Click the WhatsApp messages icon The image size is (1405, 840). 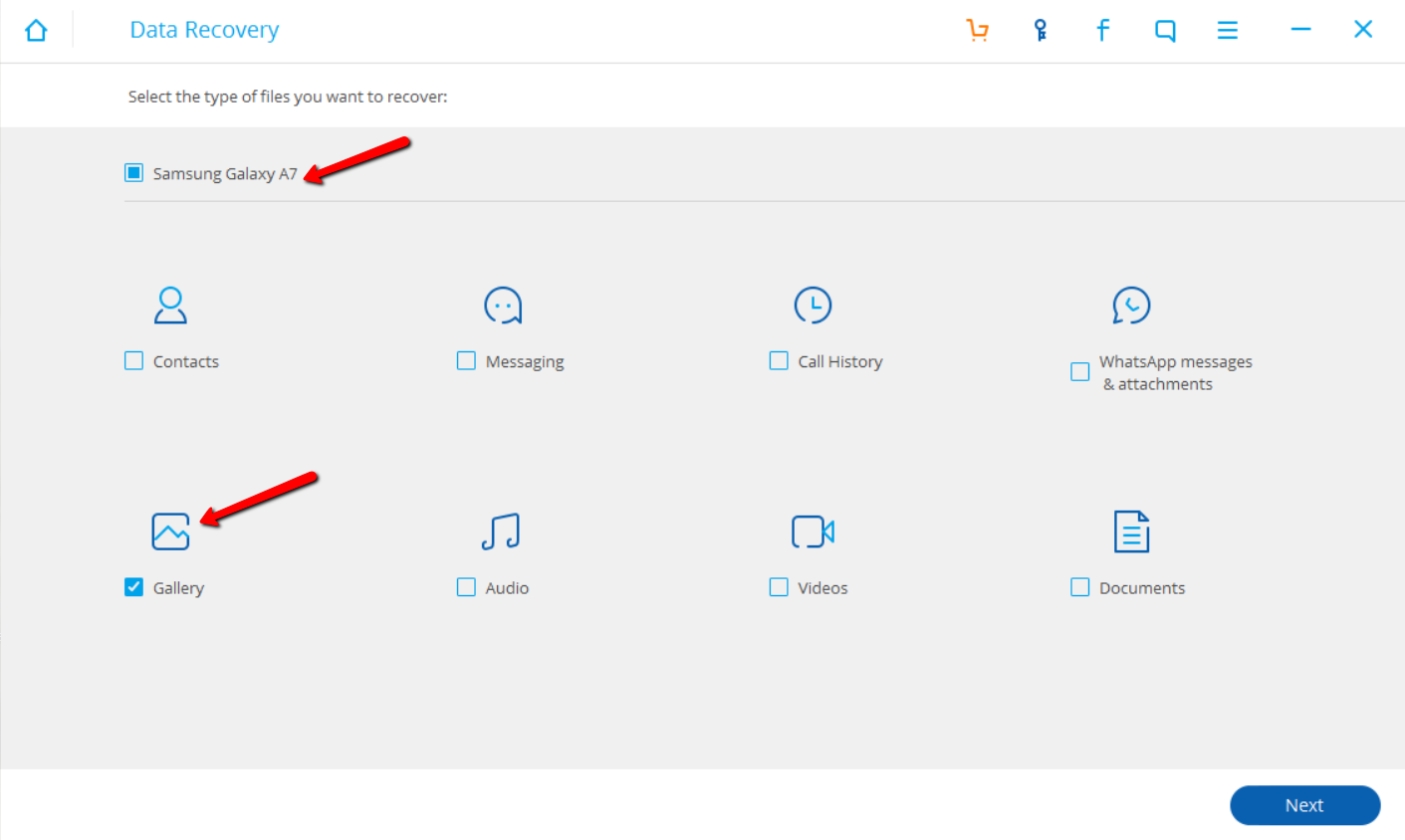click(1131, 306)
